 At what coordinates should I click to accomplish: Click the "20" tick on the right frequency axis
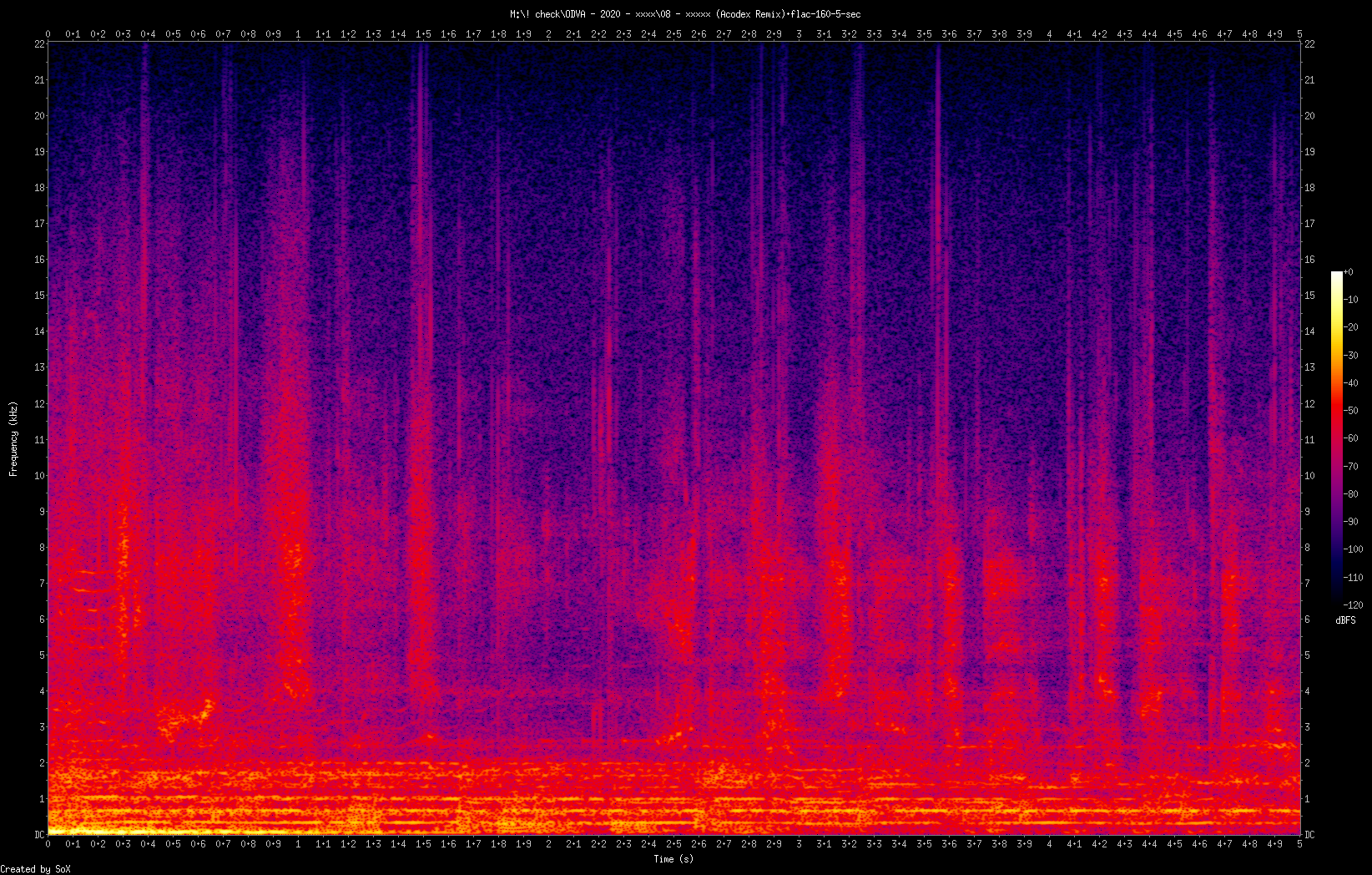1309,116
